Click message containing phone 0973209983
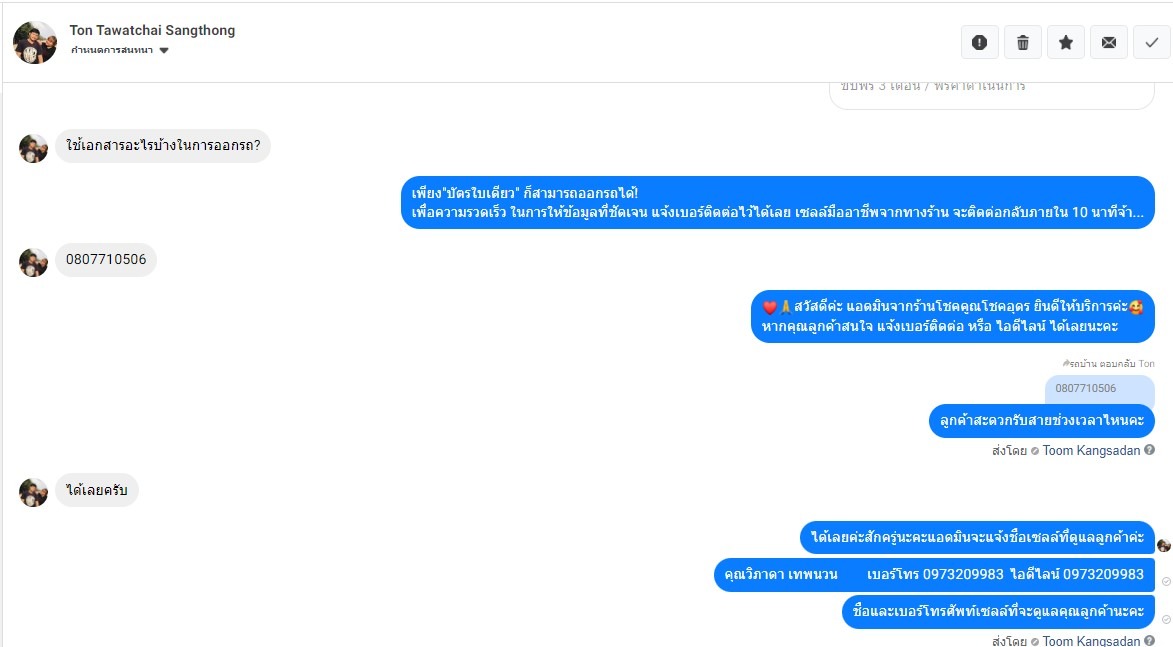Viewport: 1173px width, 647px height. click(934, 574)
